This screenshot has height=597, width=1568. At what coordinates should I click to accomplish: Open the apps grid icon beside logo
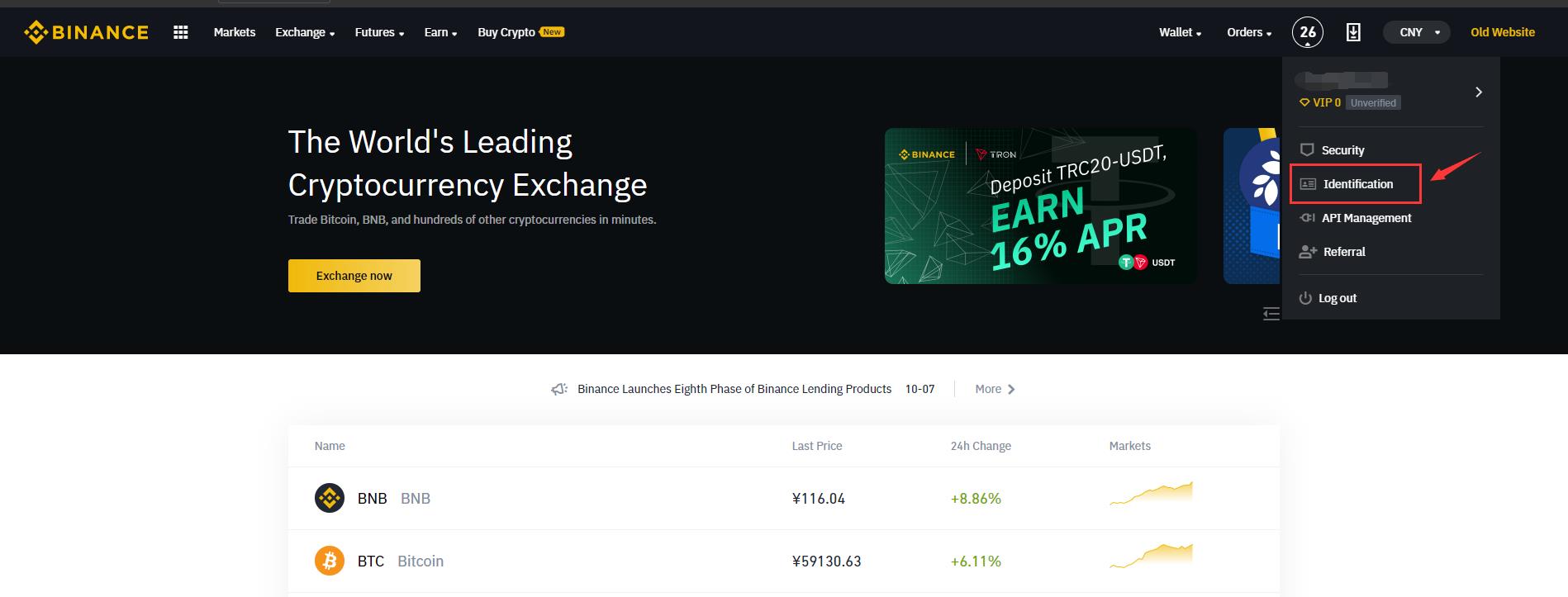[x=180, y=31]
